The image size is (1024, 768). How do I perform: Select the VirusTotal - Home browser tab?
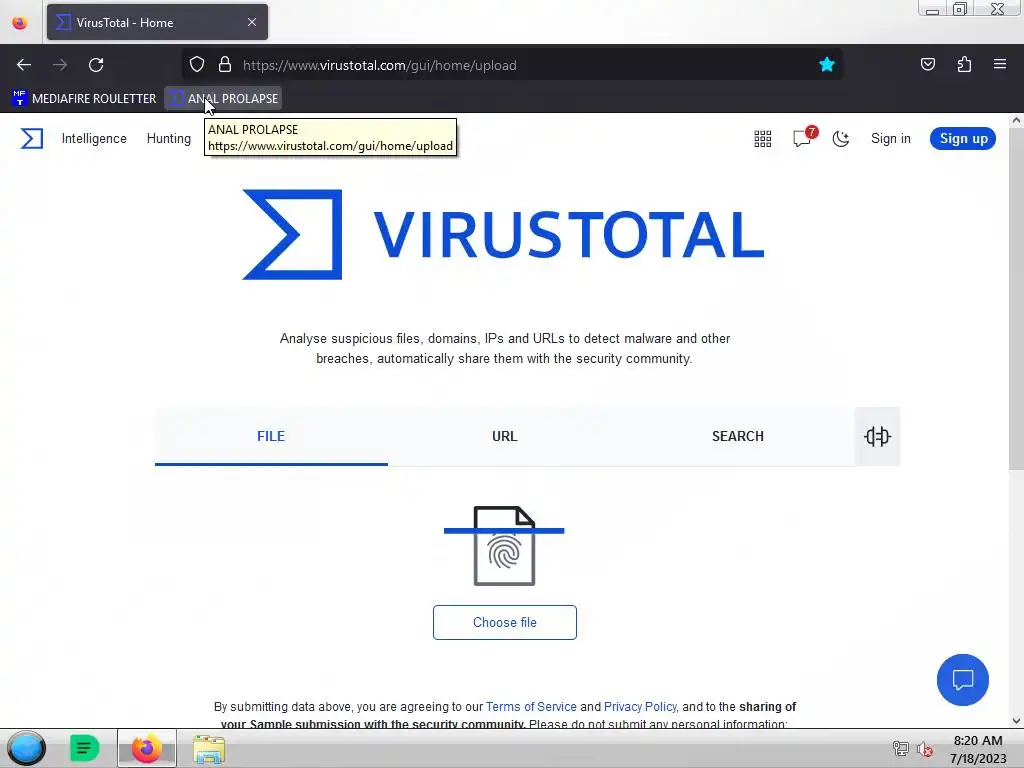coord(157,22)
